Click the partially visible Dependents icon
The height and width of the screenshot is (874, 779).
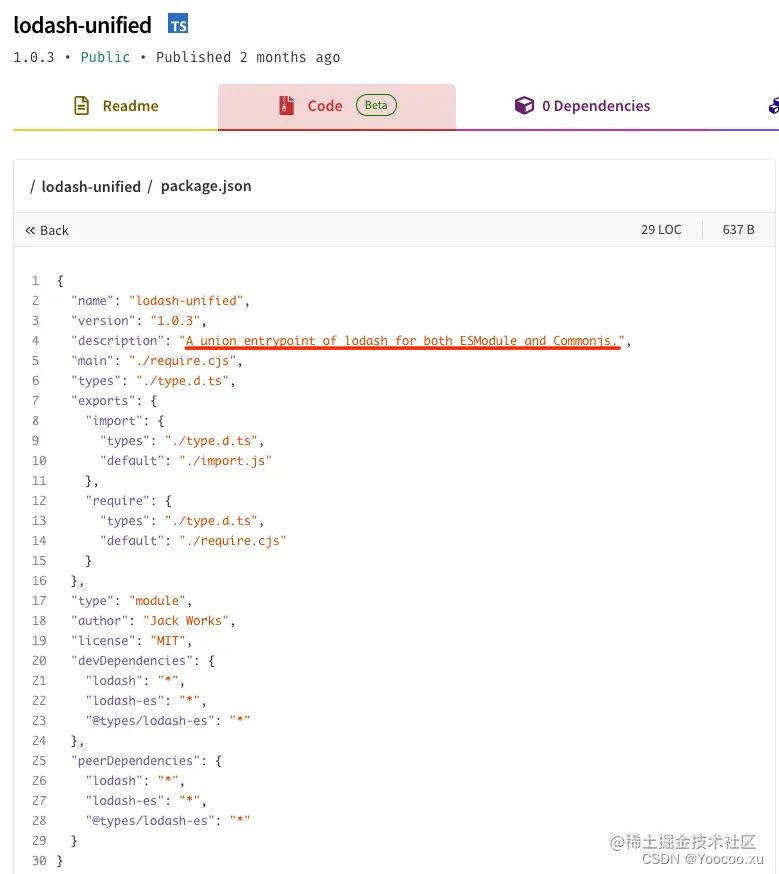pos(773,105)
